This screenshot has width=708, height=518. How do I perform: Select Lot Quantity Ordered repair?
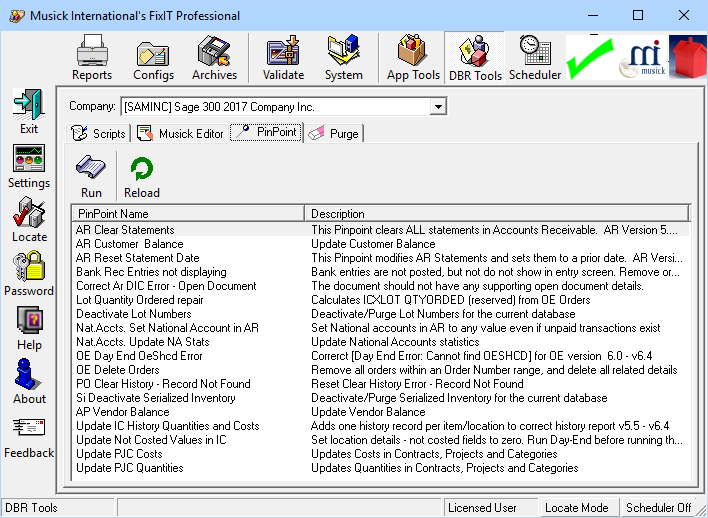381,300
